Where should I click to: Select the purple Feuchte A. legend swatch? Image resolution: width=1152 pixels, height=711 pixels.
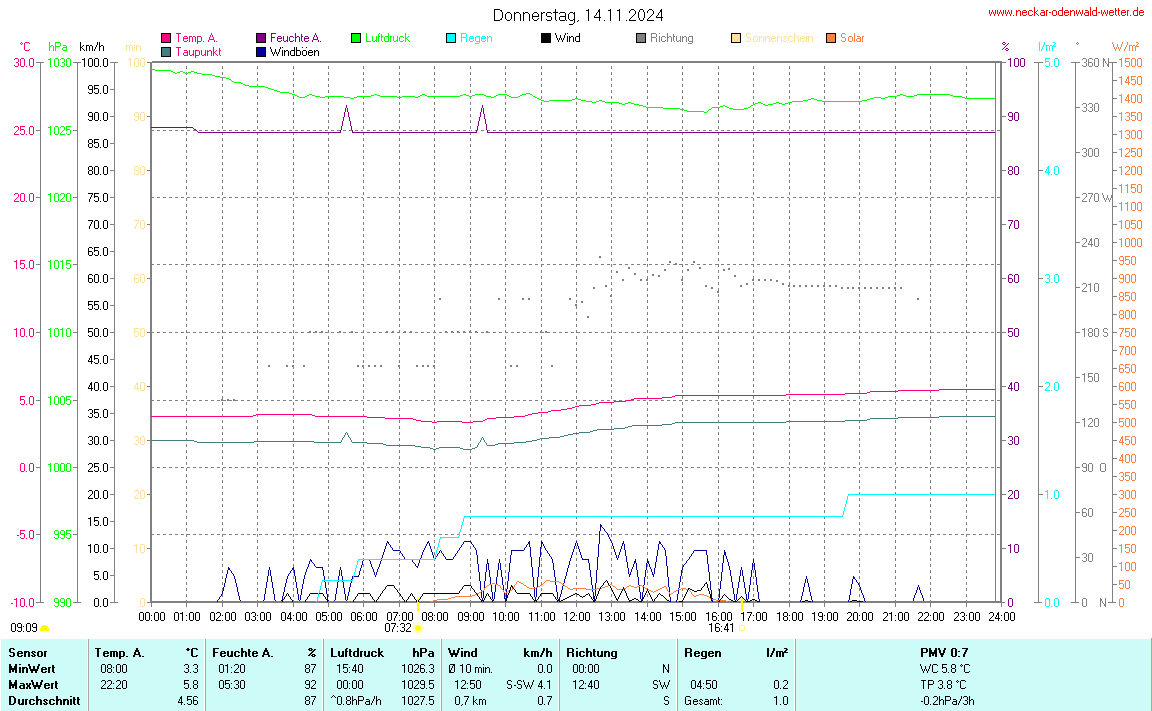261,38
